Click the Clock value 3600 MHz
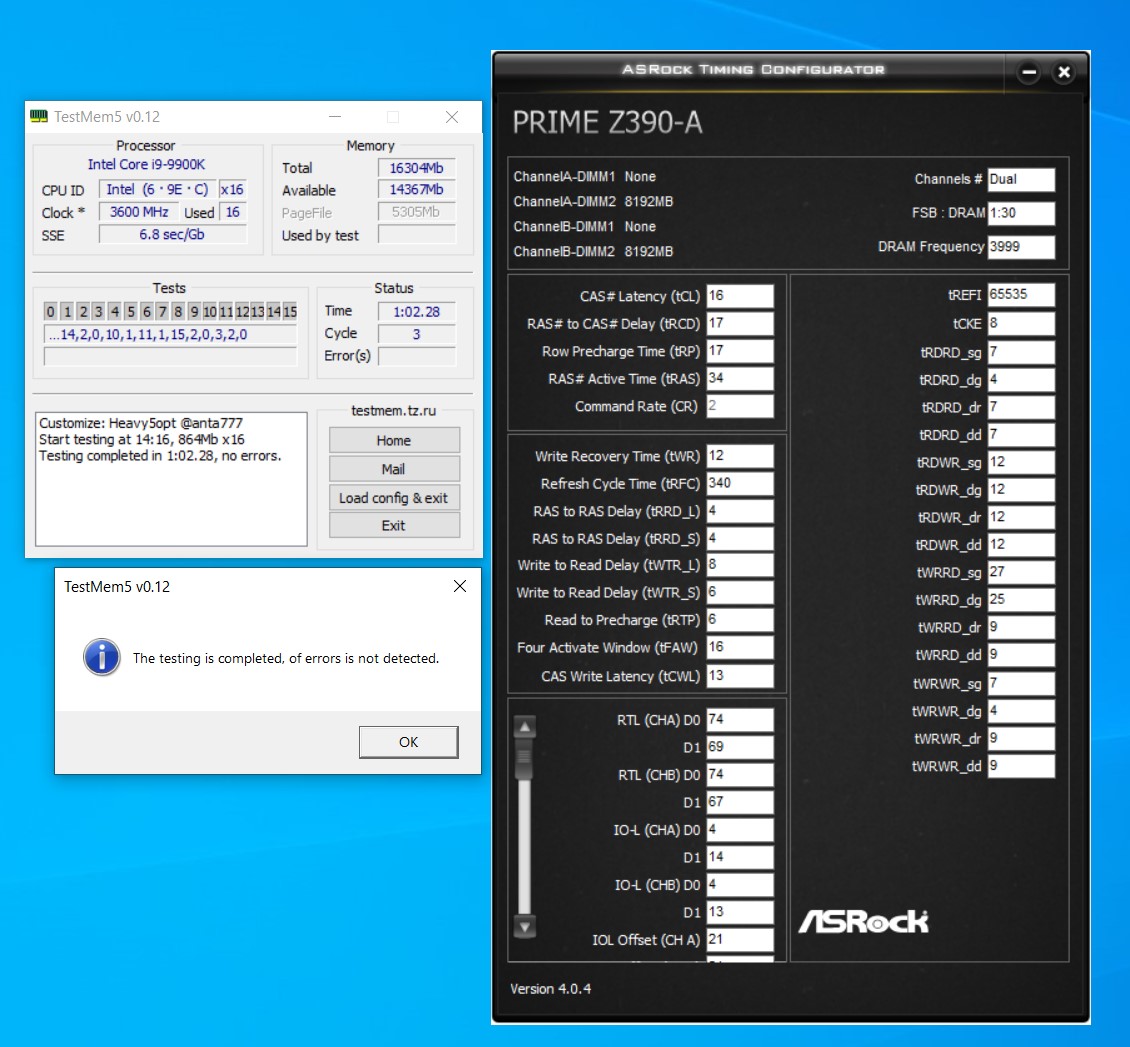The image size is (1130, 1047). tap(139, 212)
